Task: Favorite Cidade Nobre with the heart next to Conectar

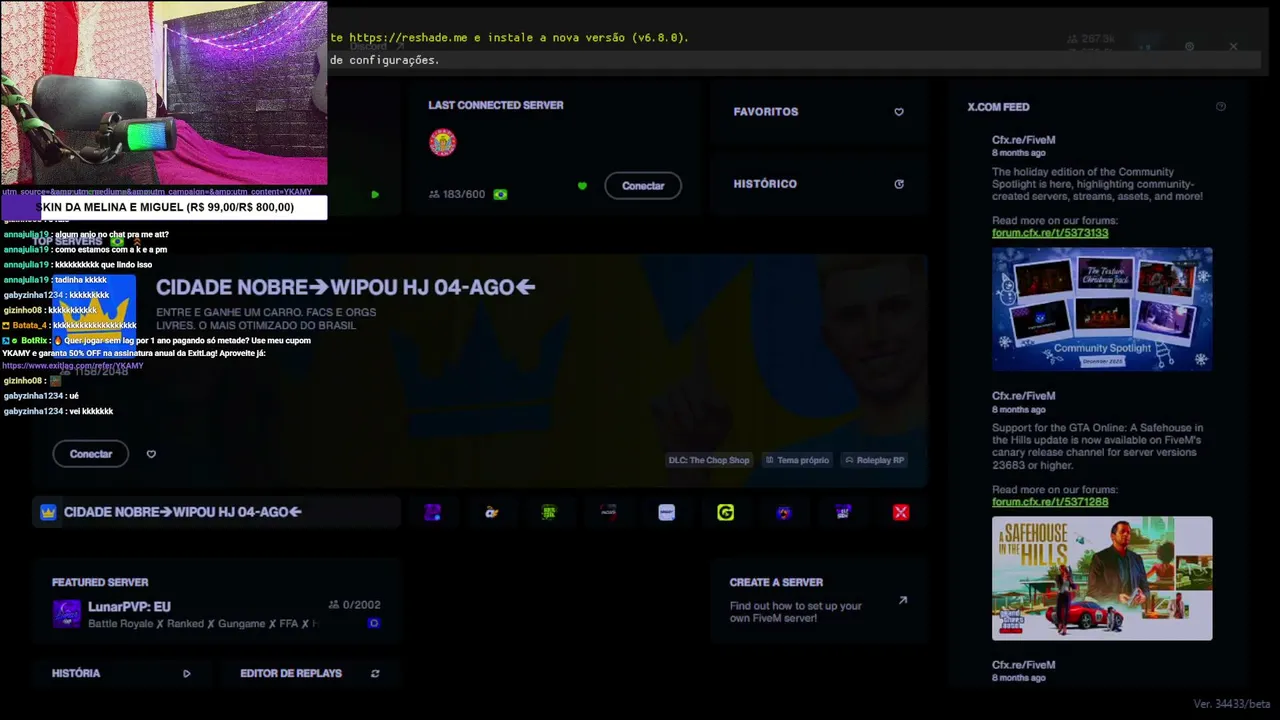Action: coord(151,454)
